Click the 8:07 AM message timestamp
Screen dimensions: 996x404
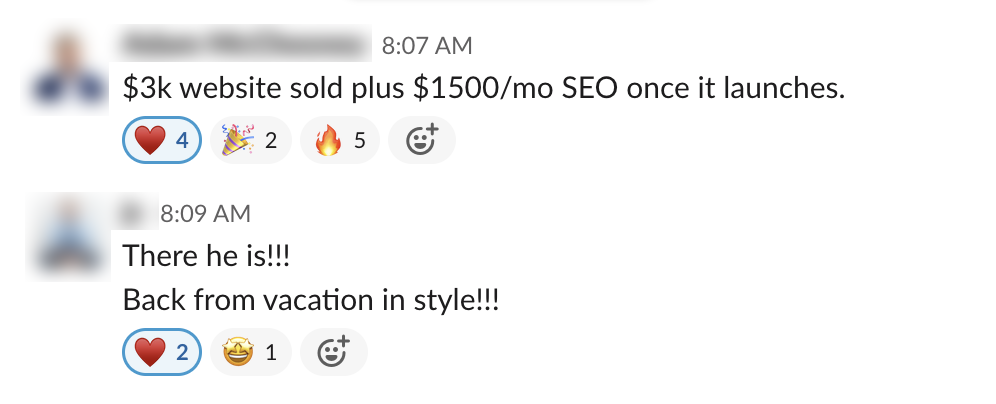click(x=427, y=46)
